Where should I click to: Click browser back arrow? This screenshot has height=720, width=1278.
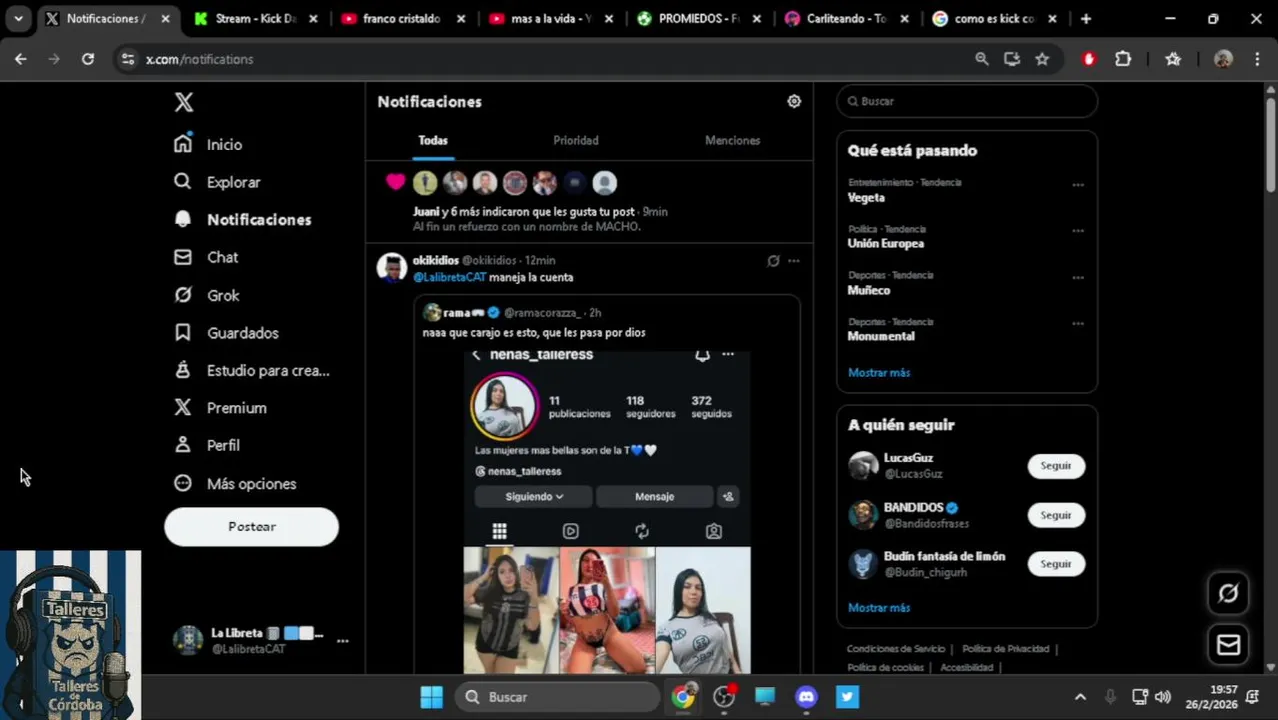point(21,59)
